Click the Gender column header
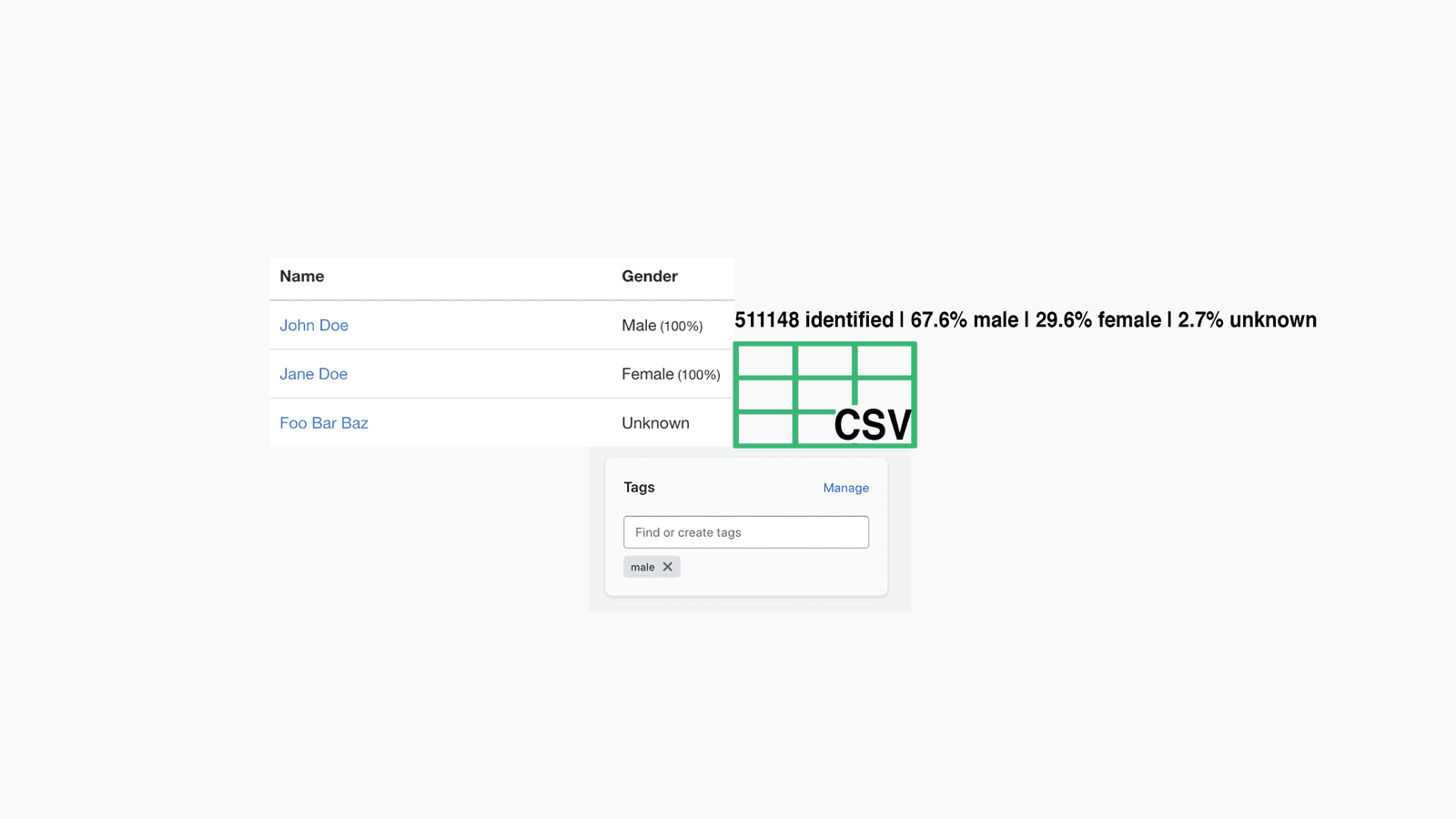This screenshot has height=819, width=1456. point(649,276)
